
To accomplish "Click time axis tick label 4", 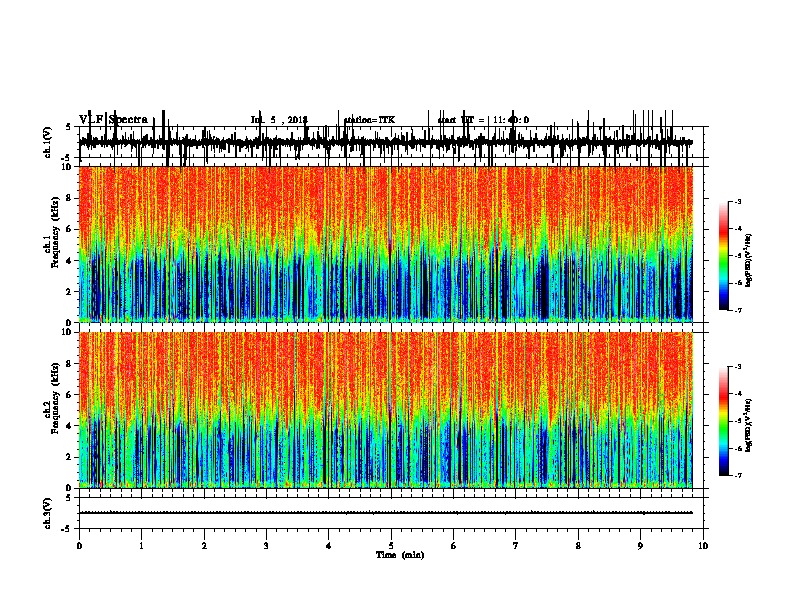I will click(329, 546).
